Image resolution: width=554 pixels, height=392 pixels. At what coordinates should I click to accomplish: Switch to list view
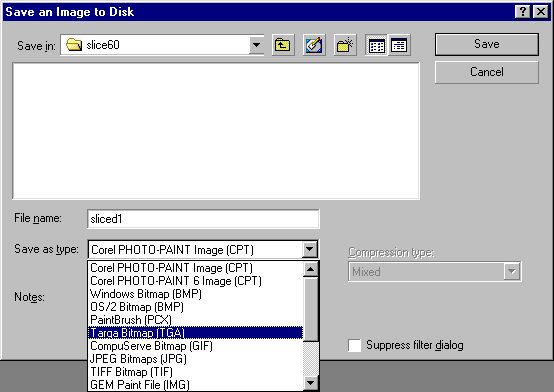[x=376, y=45]
